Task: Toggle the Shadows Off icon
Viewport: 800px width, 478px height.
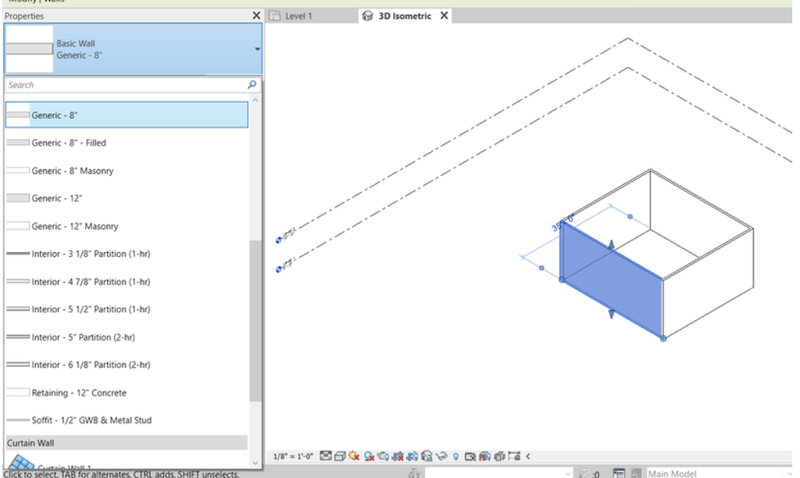Action: 369,456
